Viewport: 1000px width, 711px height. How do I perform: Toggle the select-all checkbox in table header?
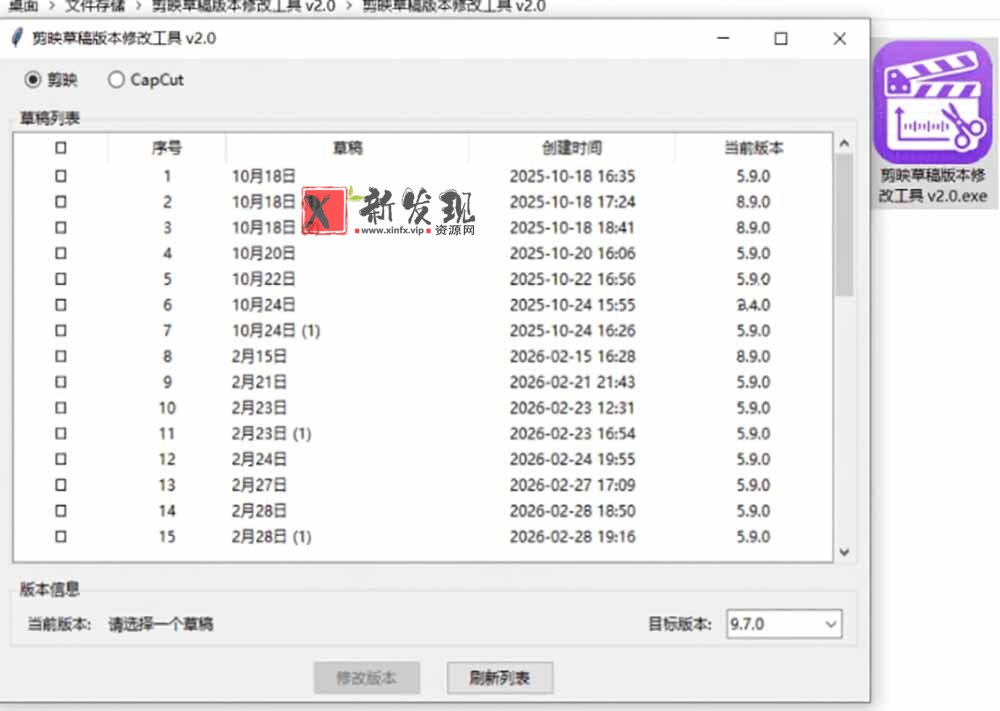(x=61, y=148)
